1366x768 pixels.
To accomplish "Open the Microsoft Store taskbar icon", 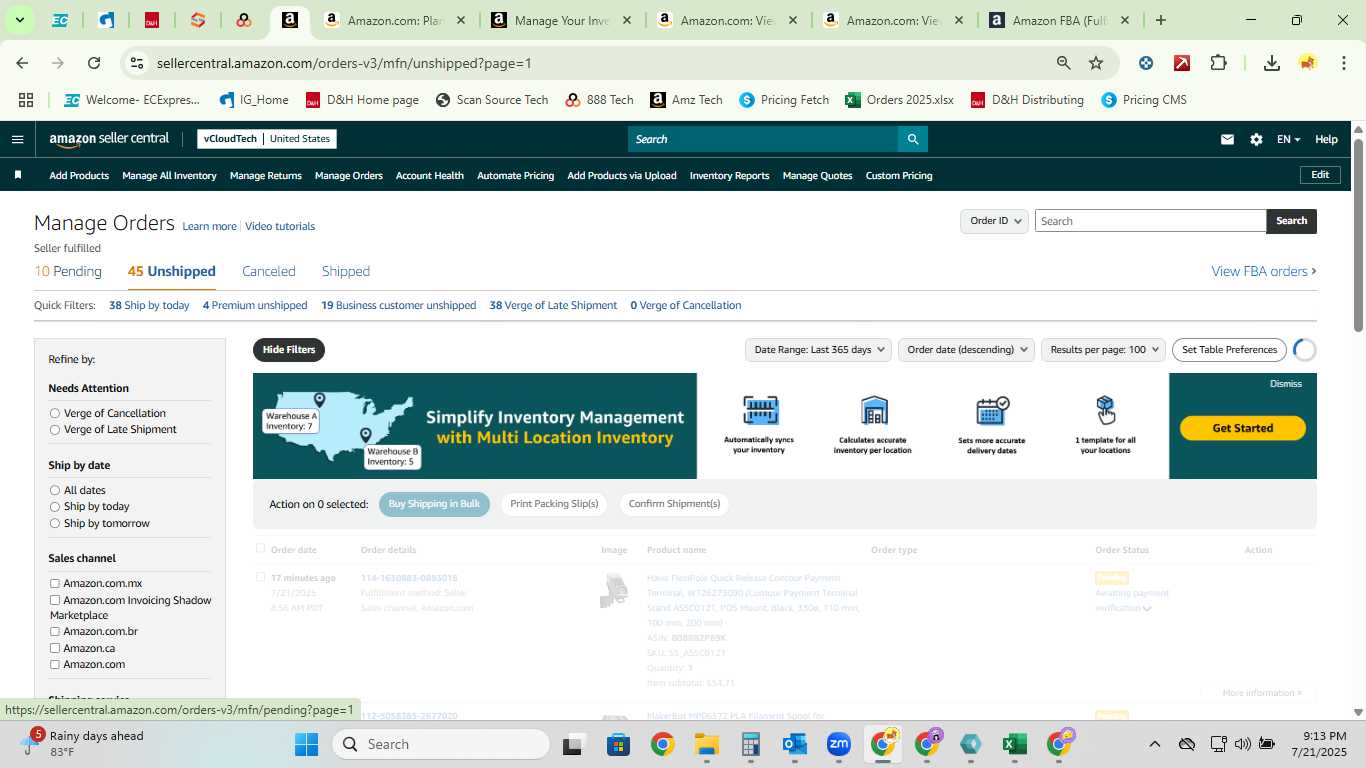I will (618, 744).
